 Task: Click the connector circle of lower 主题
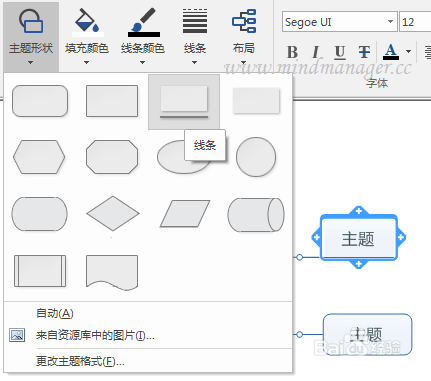click(299, 334)
